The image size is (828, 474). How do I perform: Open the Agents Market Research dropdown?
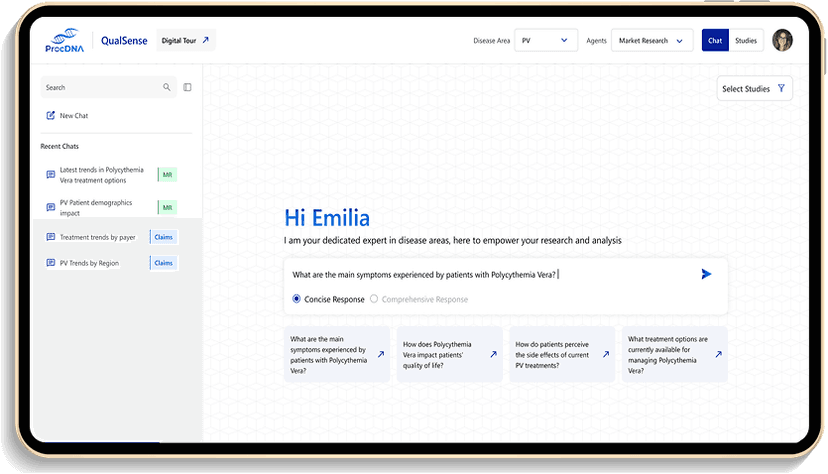[x=652, y=40]
